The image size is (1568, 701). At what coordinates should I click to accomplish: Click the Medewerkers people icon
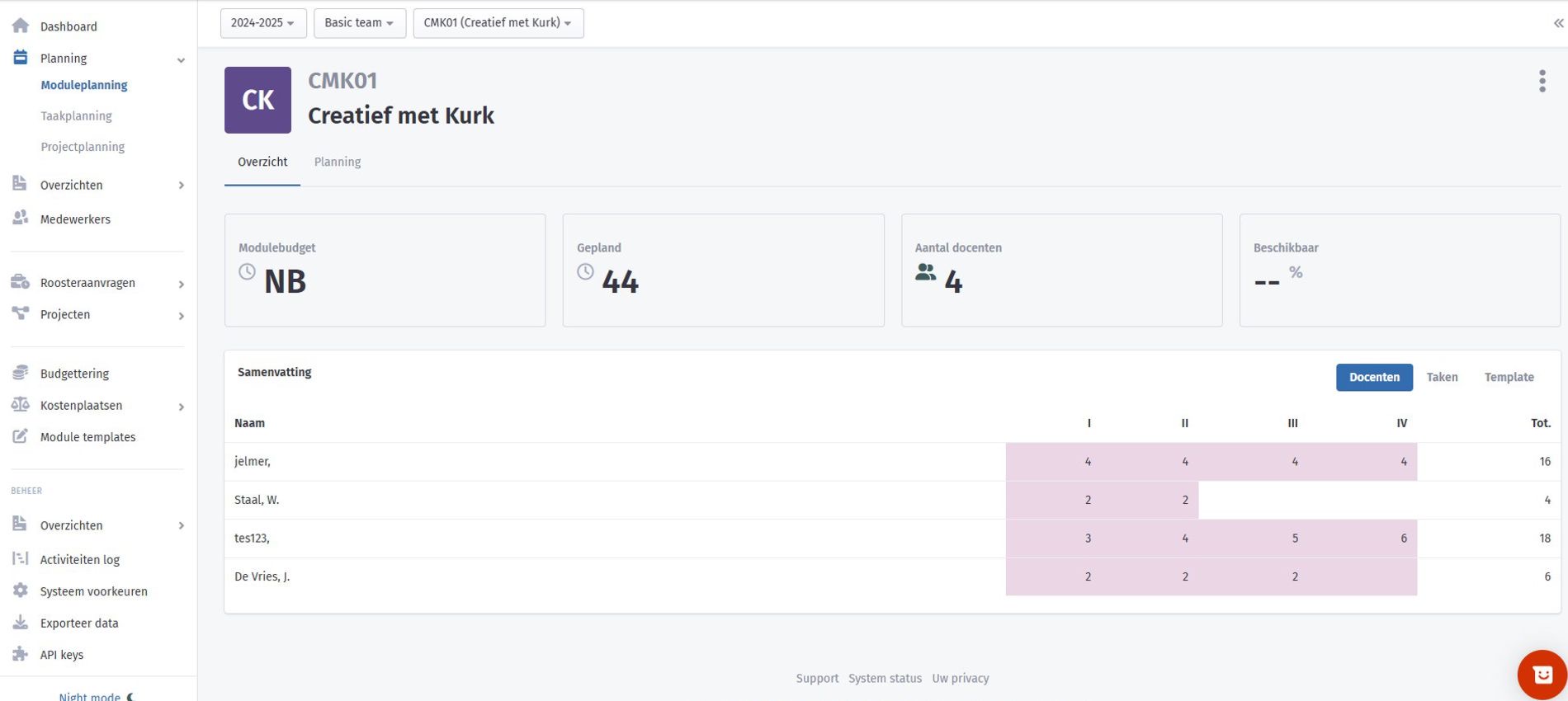[x=21, y=219]
